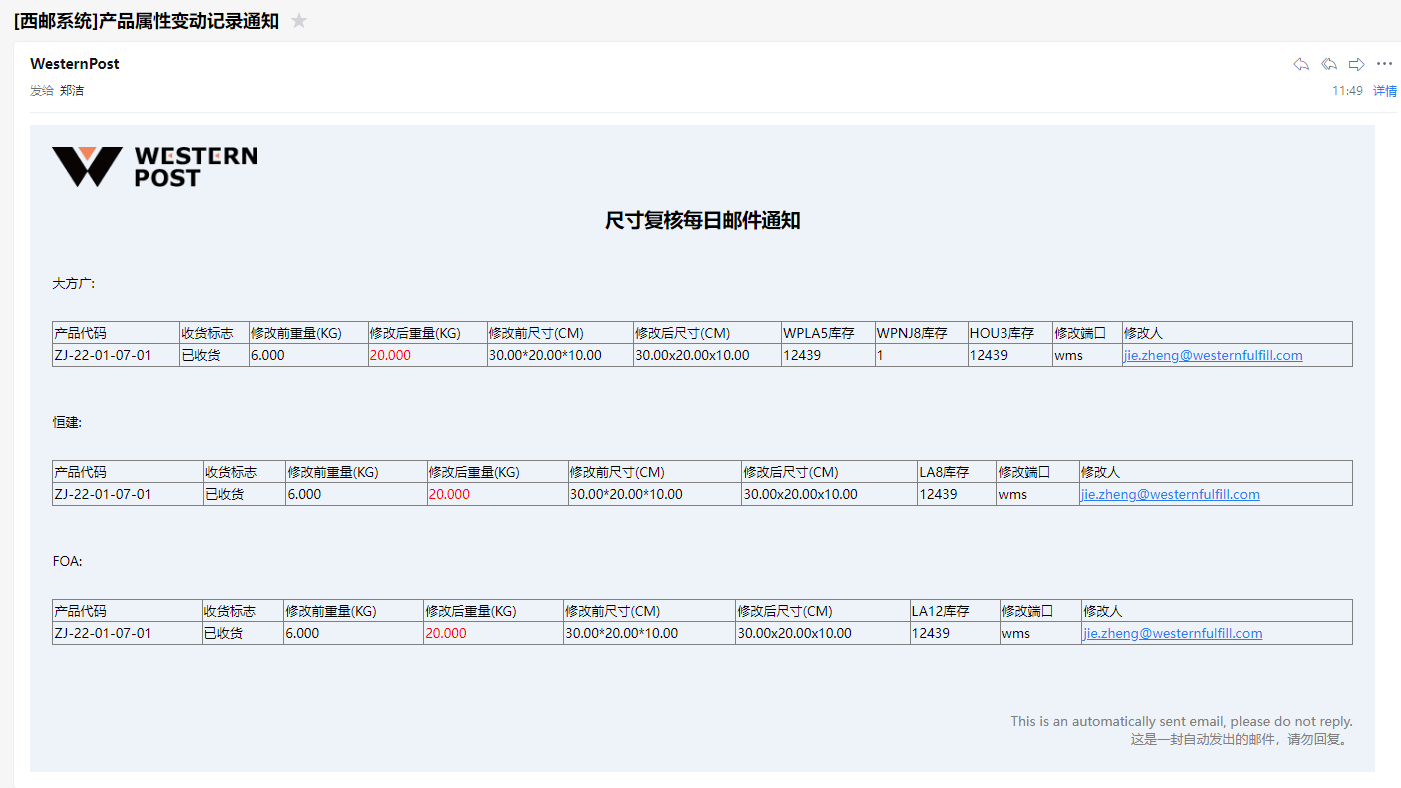This screenshot has height=788, width=1401.
Task: Click product code ZJ-22-01-07-01 in FOA table
Action: pos(103,633)
